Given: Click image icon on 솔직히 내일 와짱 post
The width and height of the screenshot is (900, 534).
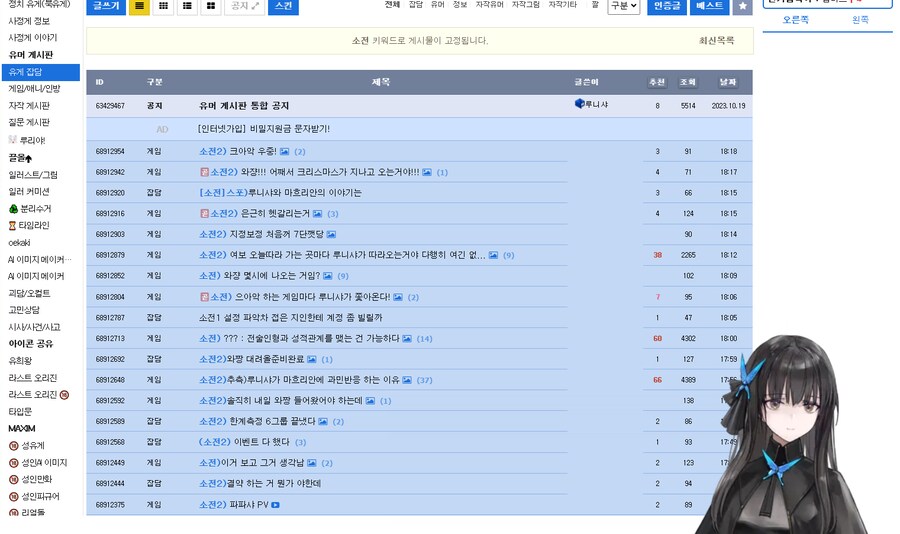Looking at the screenshot, I should pyautogui.click(x=370, y=400).
